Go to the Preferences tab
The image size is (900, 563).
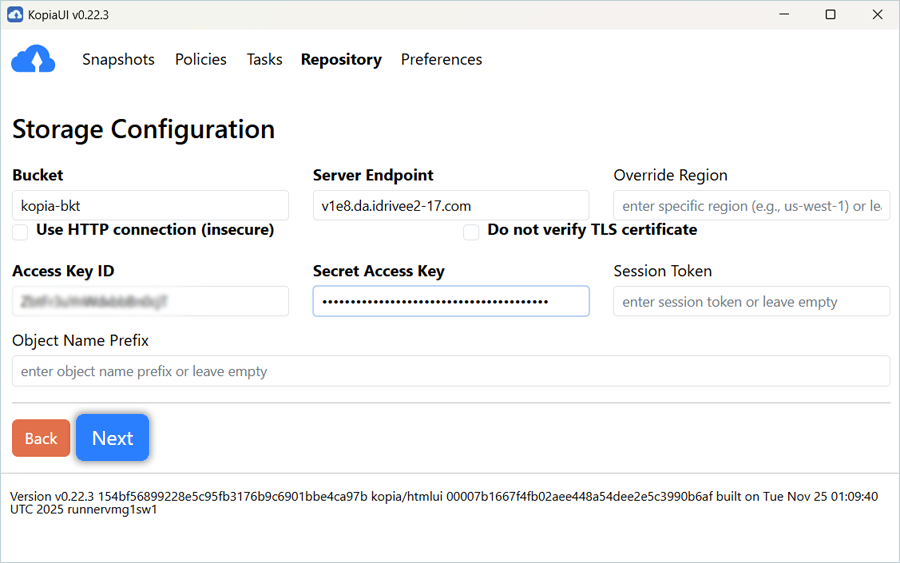(x=441, y=60)
